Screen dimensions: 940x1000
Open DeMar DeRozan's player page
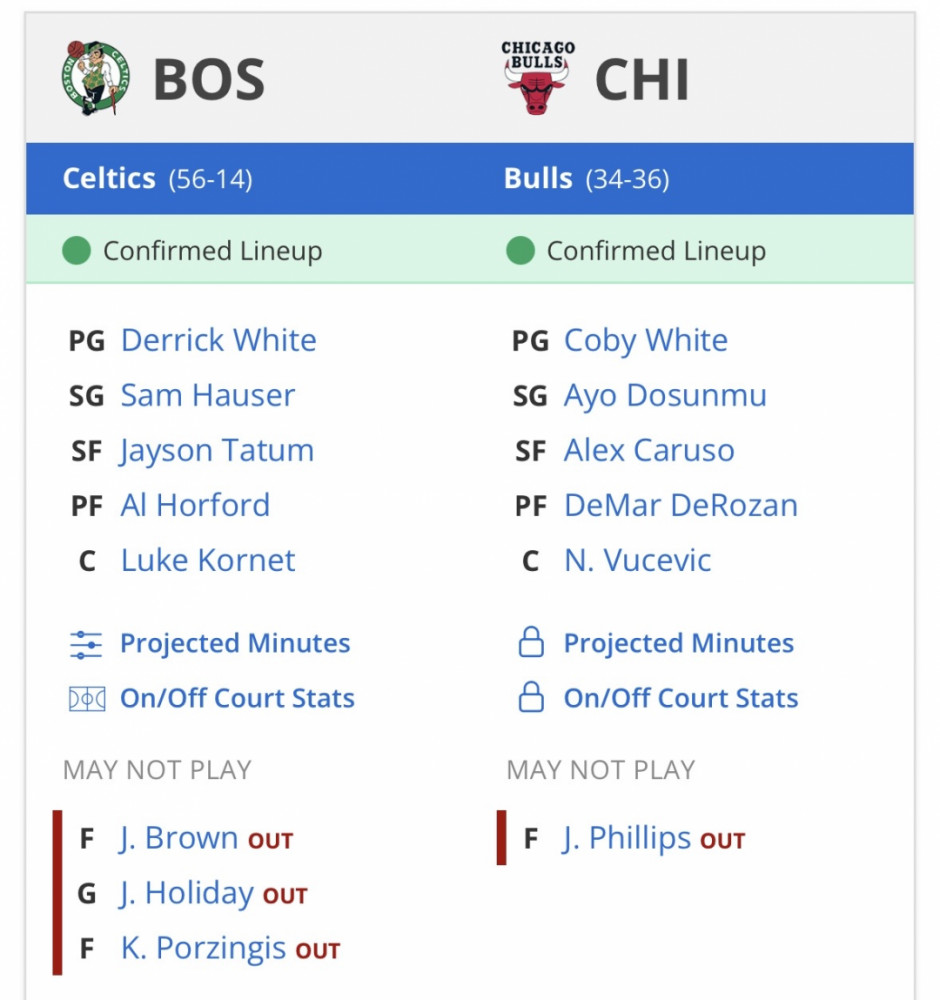click(x=681, y=505)
